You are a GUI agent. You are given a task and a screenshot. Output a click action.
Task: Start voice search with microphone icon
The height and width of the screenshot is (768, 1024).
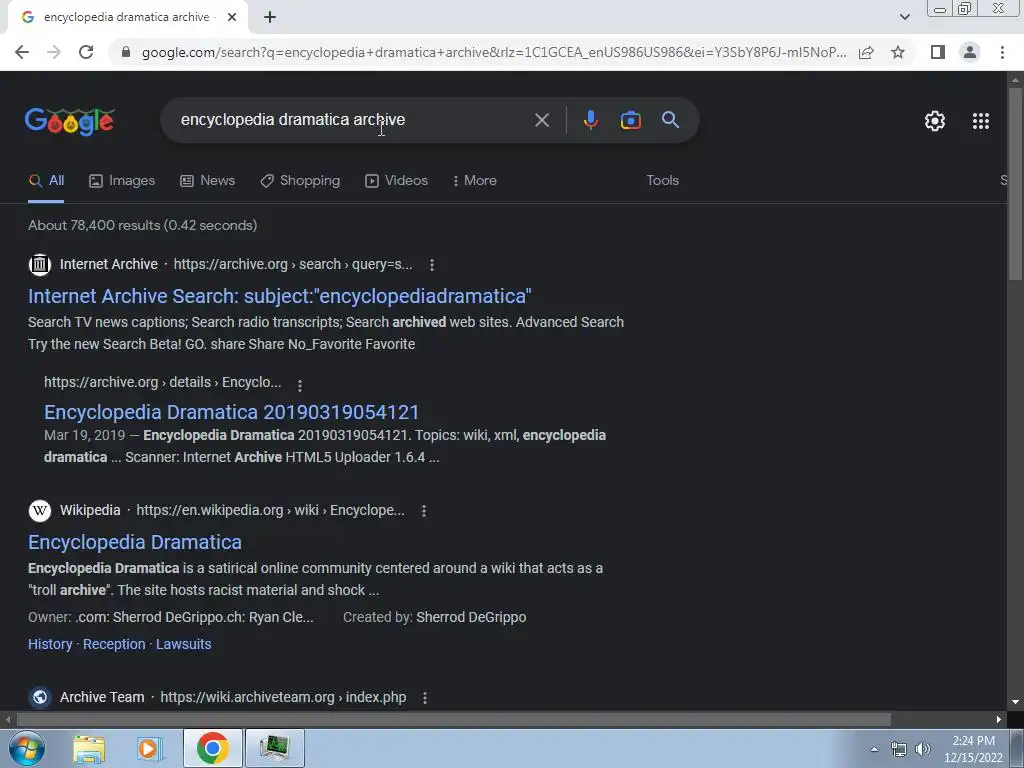pyautogui.click(x=591, y=120)
